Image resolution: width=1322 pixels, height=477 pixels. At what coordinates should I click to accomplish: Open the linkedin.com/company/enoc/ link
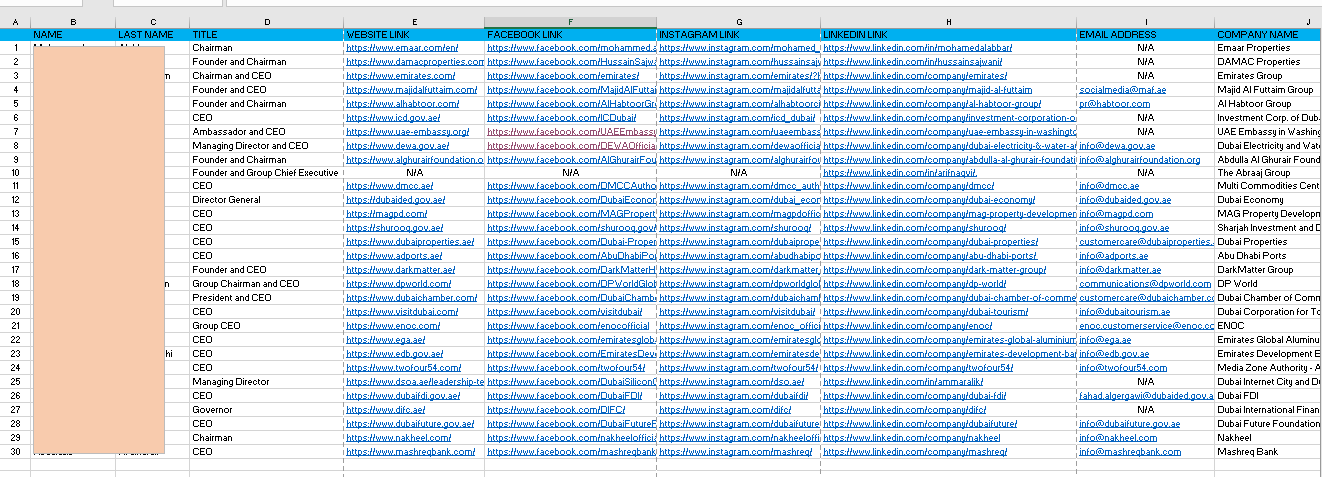[907, 325]
